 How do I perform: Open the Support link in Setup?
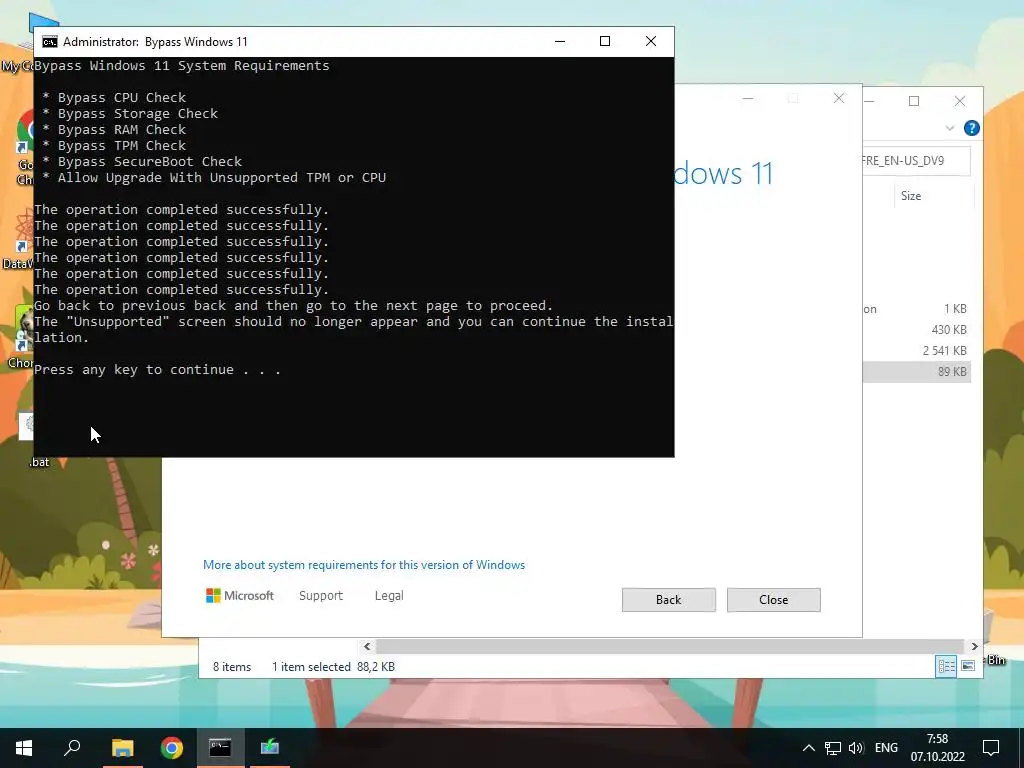[x=321, y=596]
